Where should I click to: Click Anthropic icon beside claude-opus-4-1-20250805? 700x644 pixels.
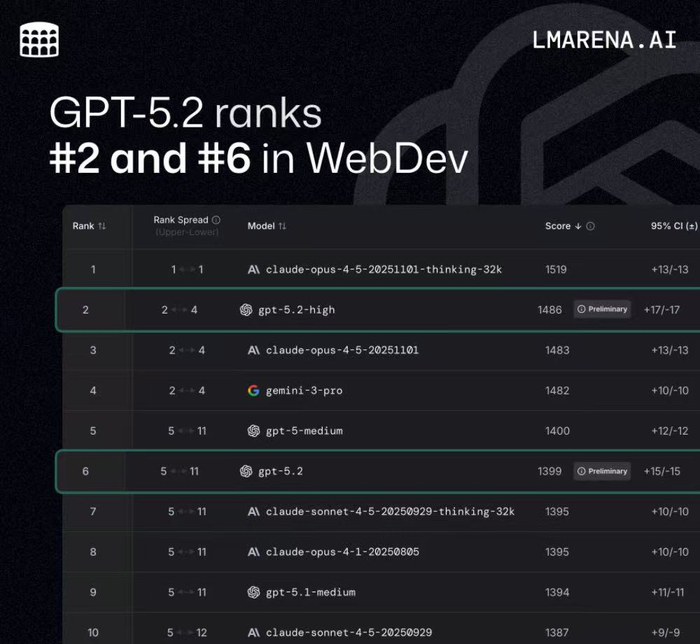click(254, 552)
